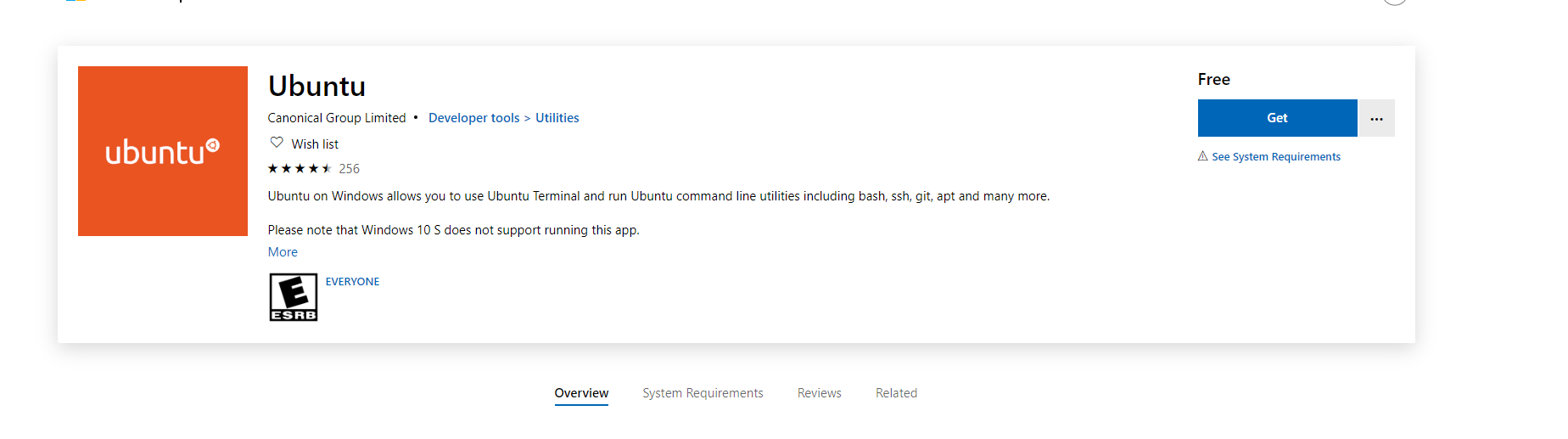Image resolution: width=1568 pixels, height=439 pixels.
Task: Follow the See System Requirements link
Action: 1276,157
